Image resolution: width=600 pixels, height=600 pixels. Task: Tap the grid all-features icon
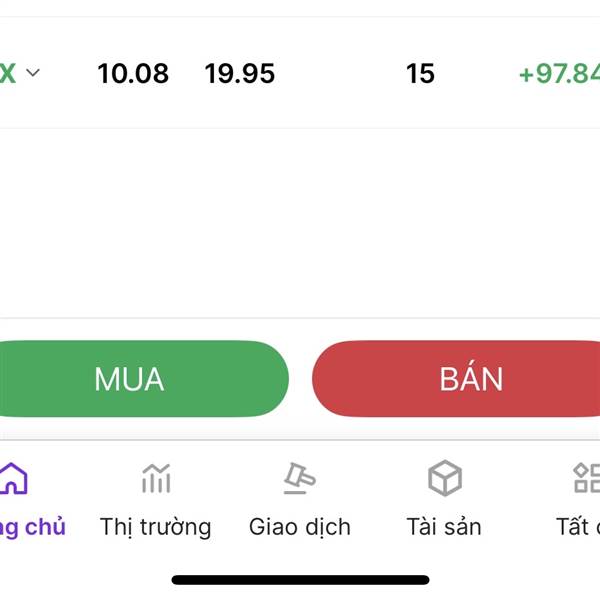[587, 478]
